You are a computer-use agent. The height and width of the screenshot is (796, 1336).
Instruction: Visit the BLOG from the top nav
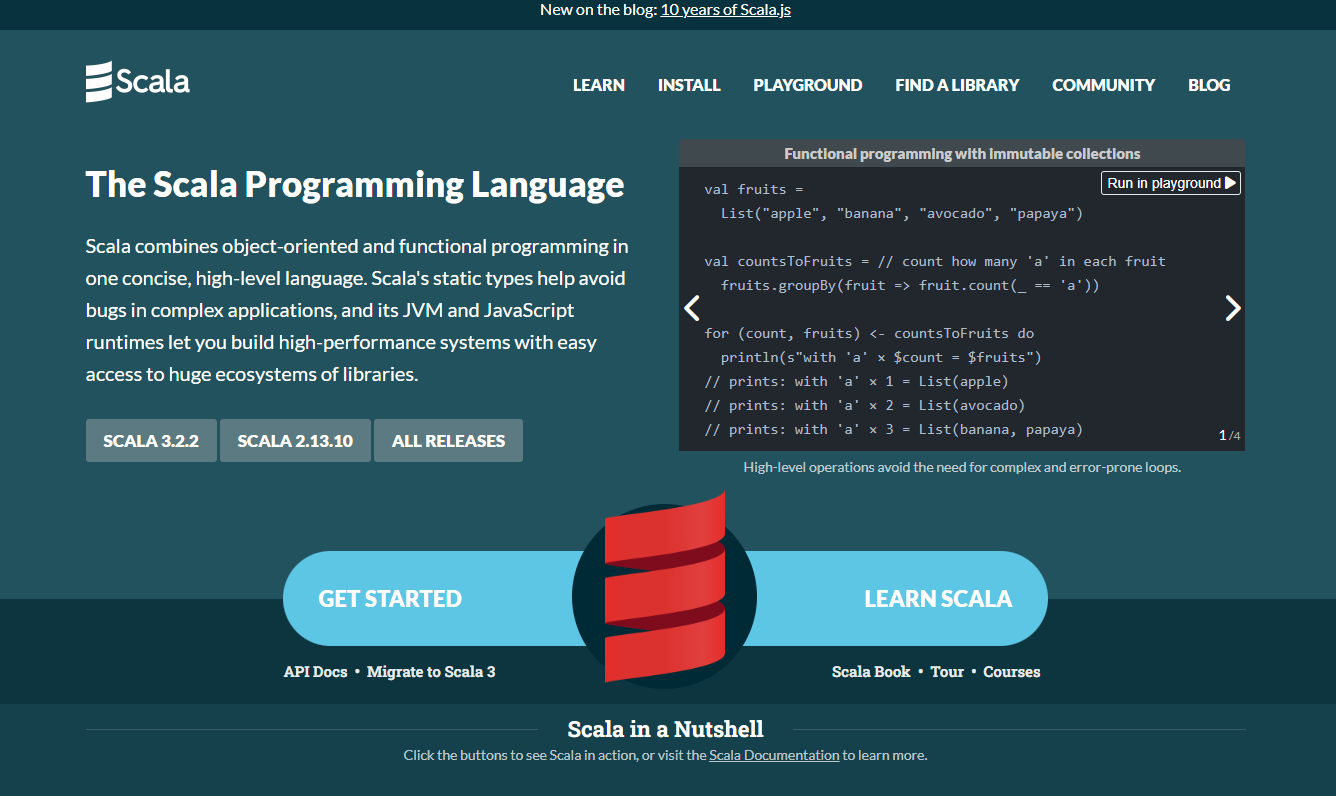[1209, 85]
